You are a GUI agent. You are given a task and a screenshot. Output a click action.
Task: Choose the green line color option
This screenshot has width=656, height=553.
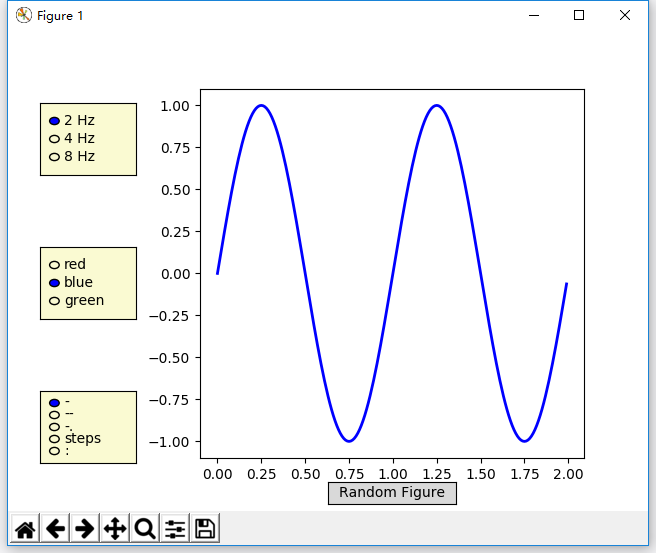(x=54, y=301)
